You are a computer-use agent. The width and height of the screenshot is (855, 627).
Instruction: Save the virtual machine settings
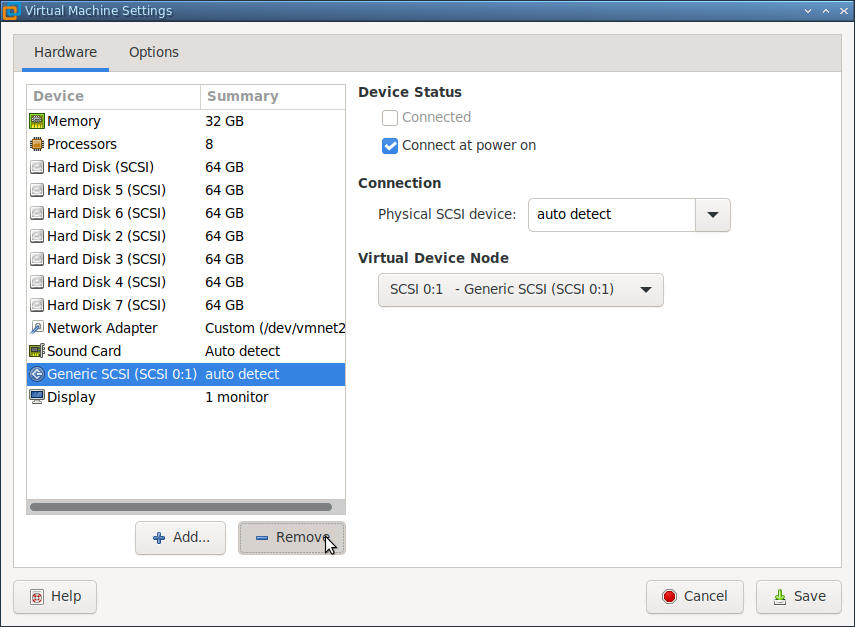pos(798,597)
